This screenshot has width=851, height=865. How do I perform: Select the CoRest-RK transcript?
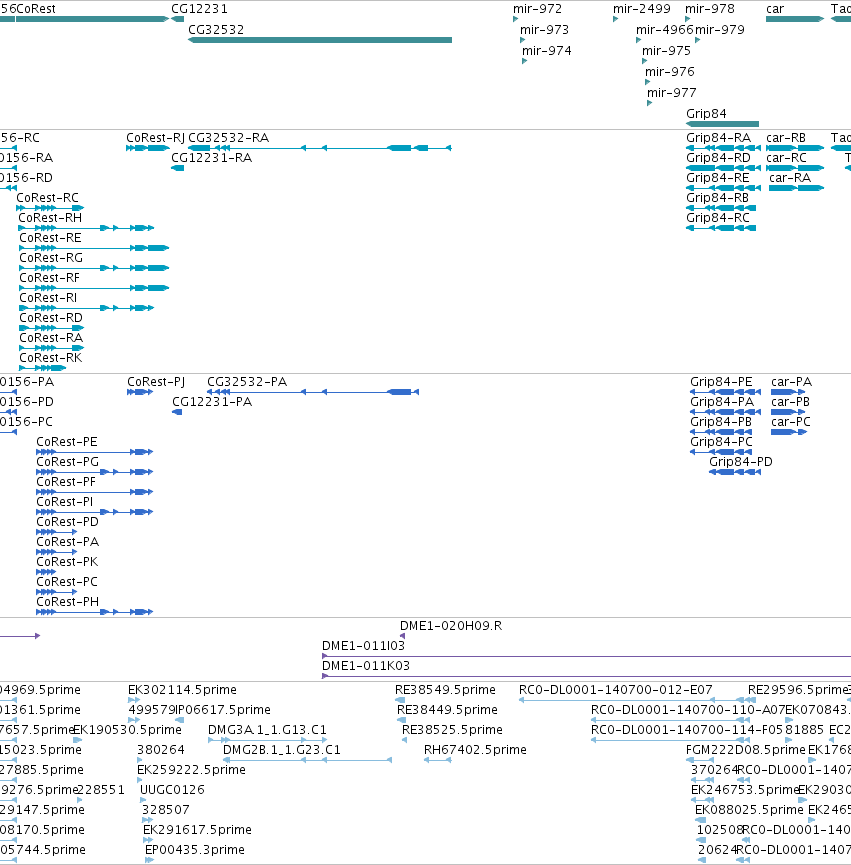coord(42,367)
